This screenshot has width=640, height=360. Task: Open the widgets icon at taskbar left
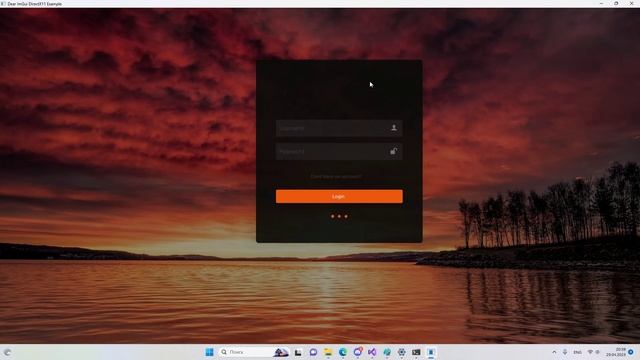(x=7, y=352)
